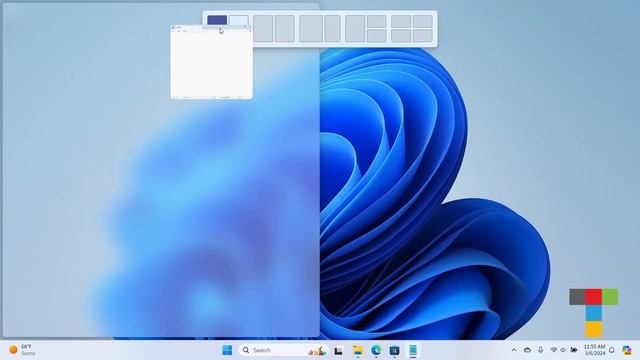Launch Microsoft Edge from the taskbar
Image resolution: width=640 pixels, height=360 pixels.
[376, 350]
